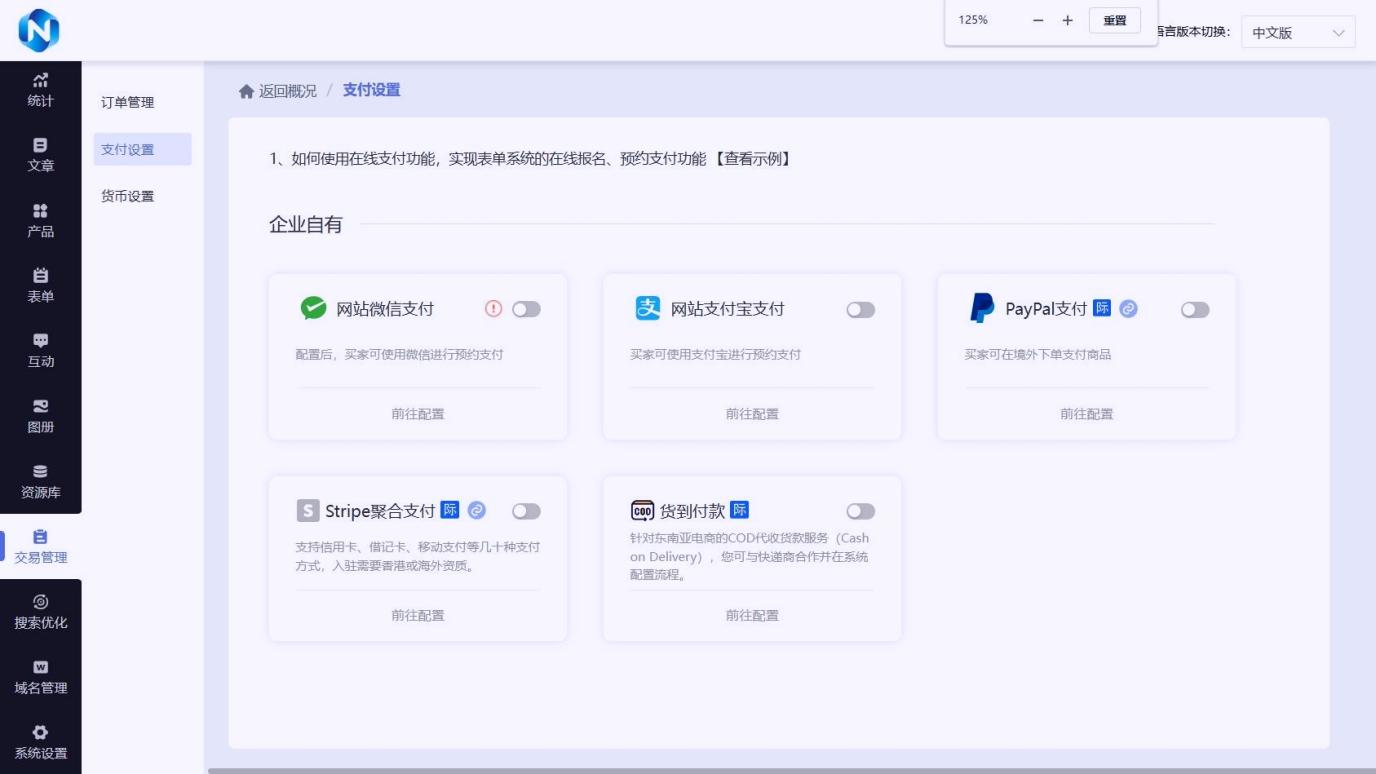Click the 图册 gallery sidebar icon
The image size is (1376, 774).
point(40,407)
